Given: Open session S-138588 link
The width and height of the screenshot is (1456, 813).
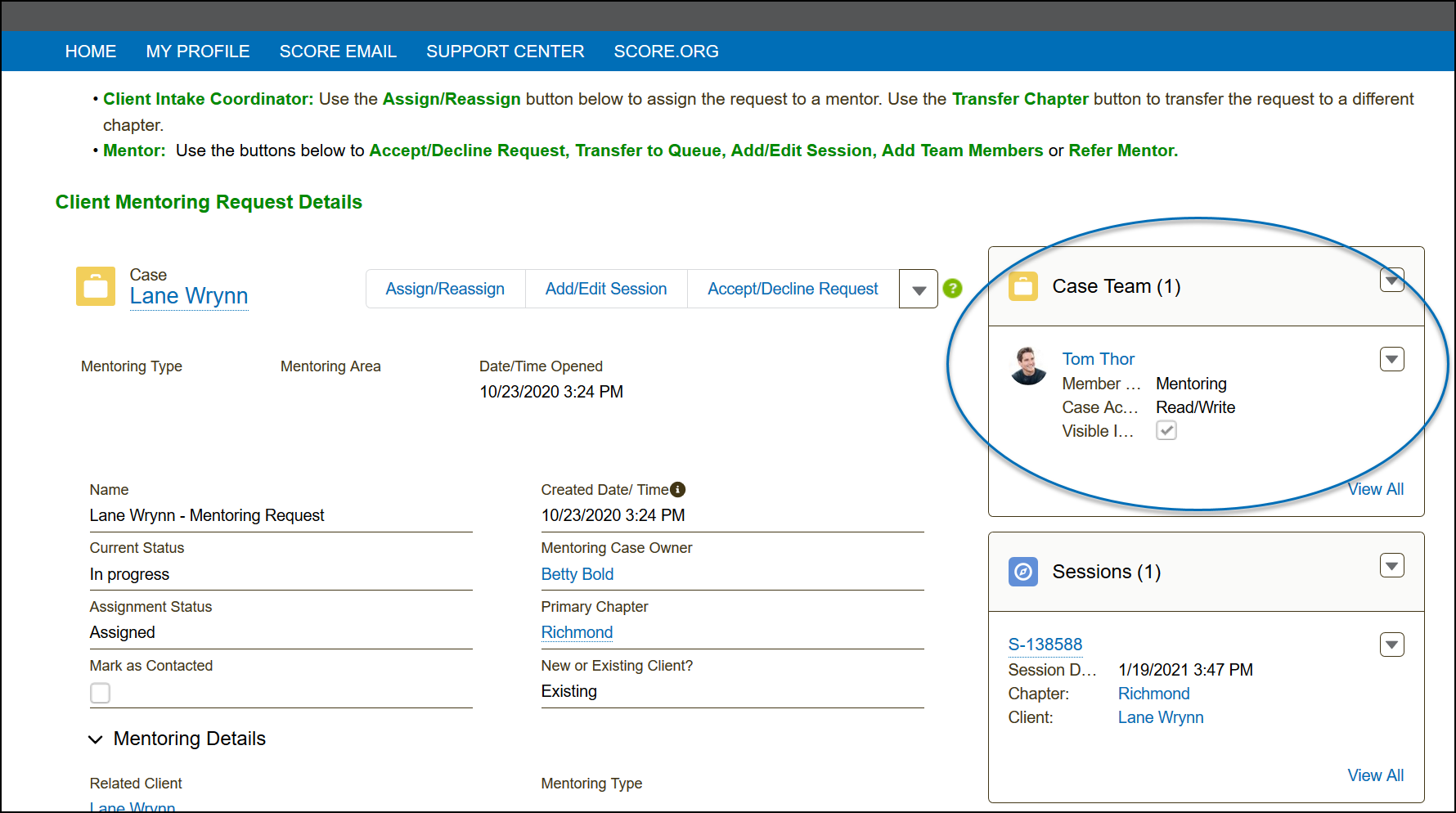Looking at the screenshot, I should (x=1045, y=645).
